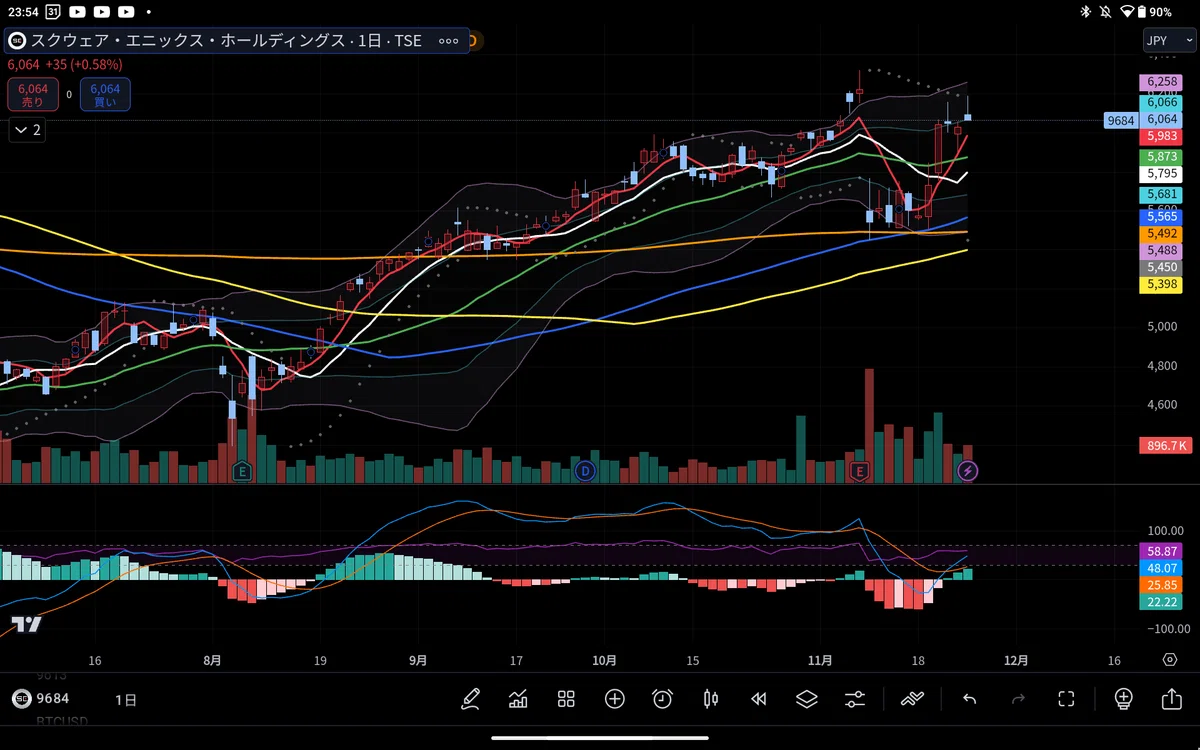Tap the 12月 label on time axis
The width and height of the screenshot is (1200, 750).
(x=1015, y=660)
